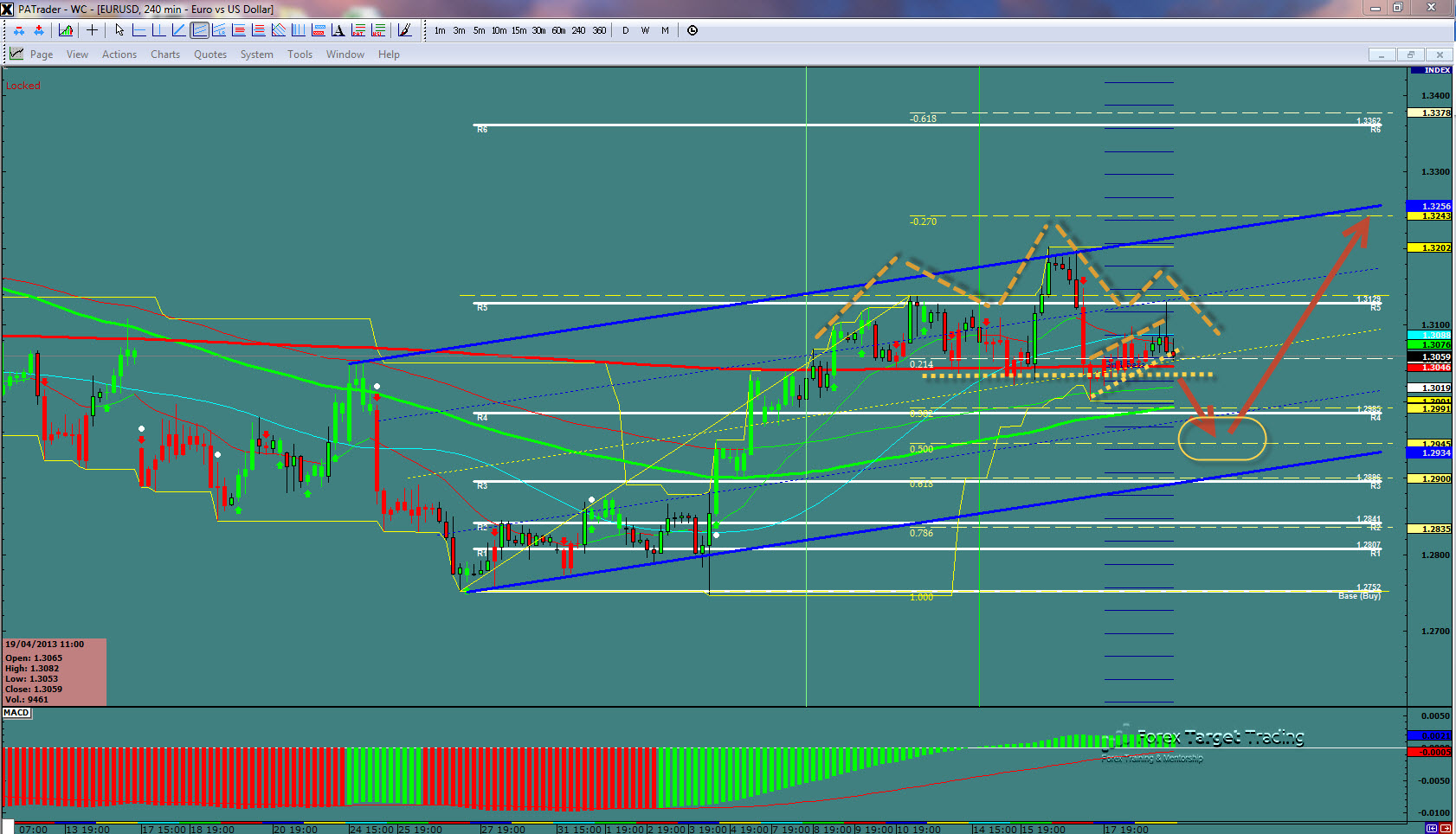1456x834 pixels.
Task: Click the yellow 1.3202 price axis label
Action: (1431, 247)
